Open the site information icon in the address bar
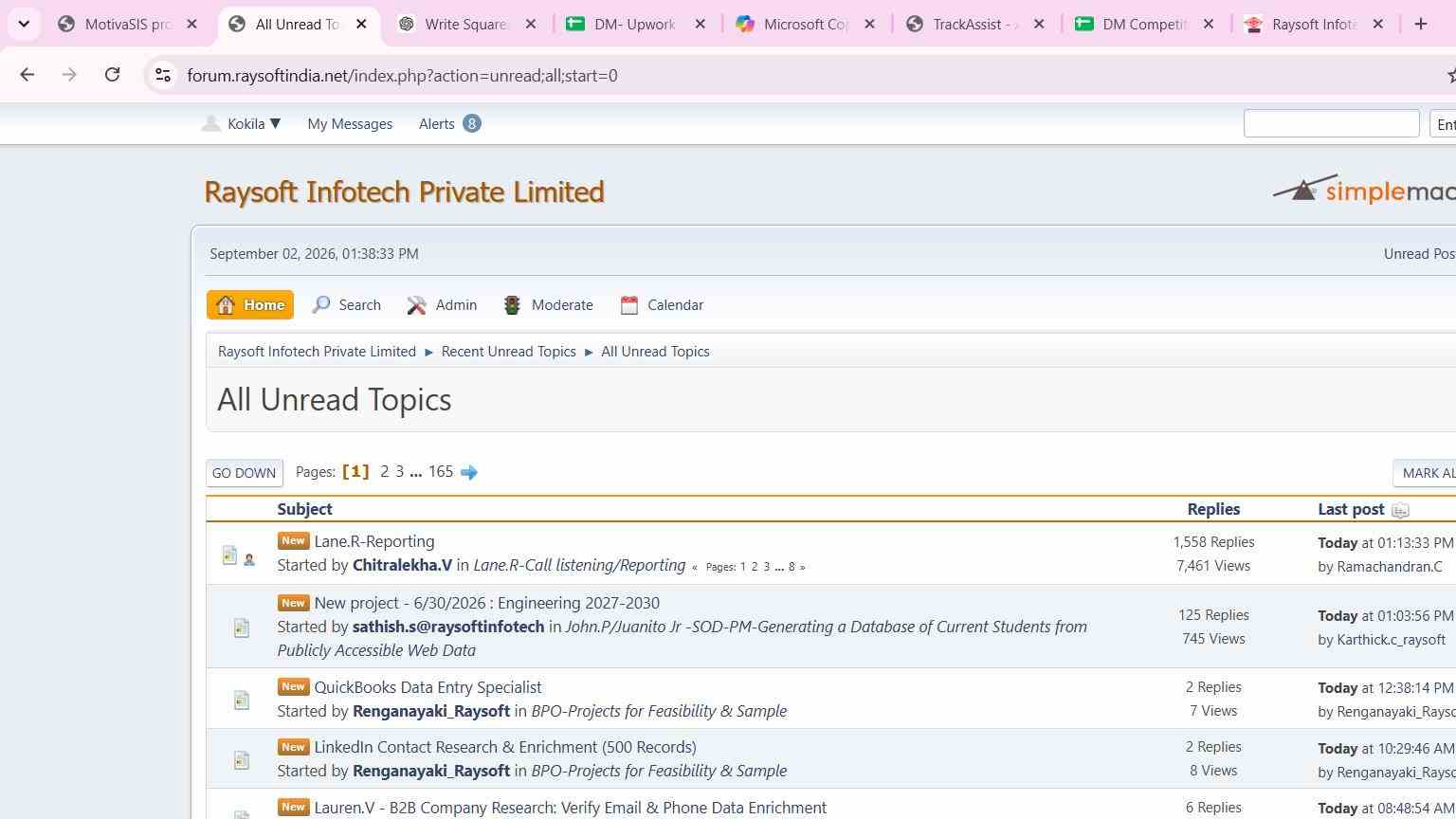This screenshot has width=1456, height=819. click(x=162, y=75)
